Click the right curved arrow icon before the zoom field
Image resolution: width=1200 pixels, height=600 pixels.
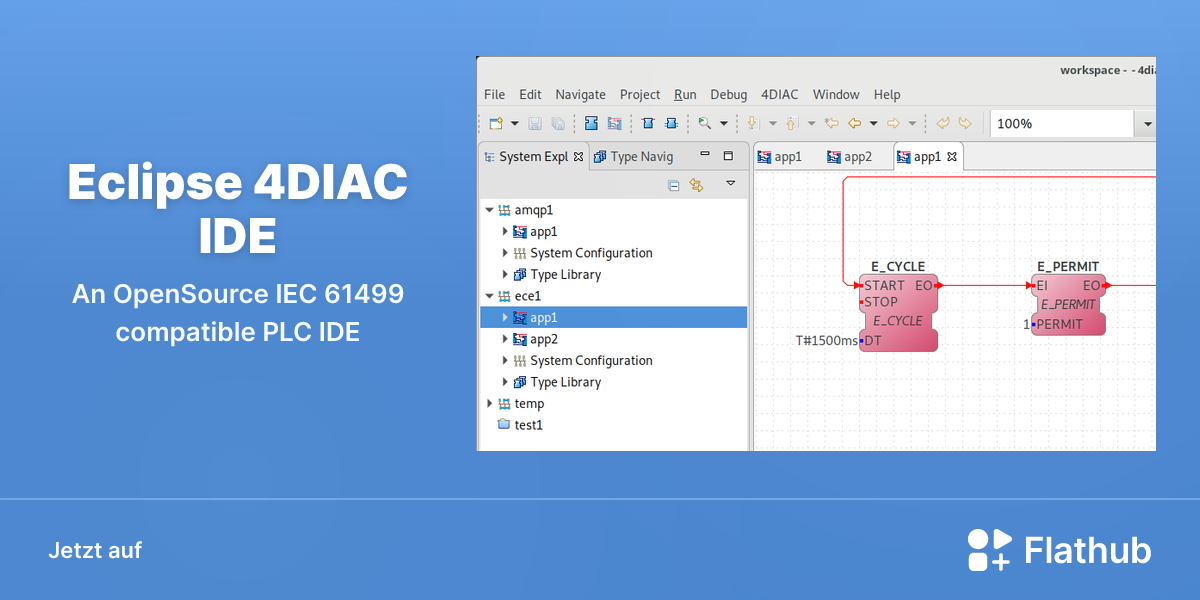[x=965, y=123]
